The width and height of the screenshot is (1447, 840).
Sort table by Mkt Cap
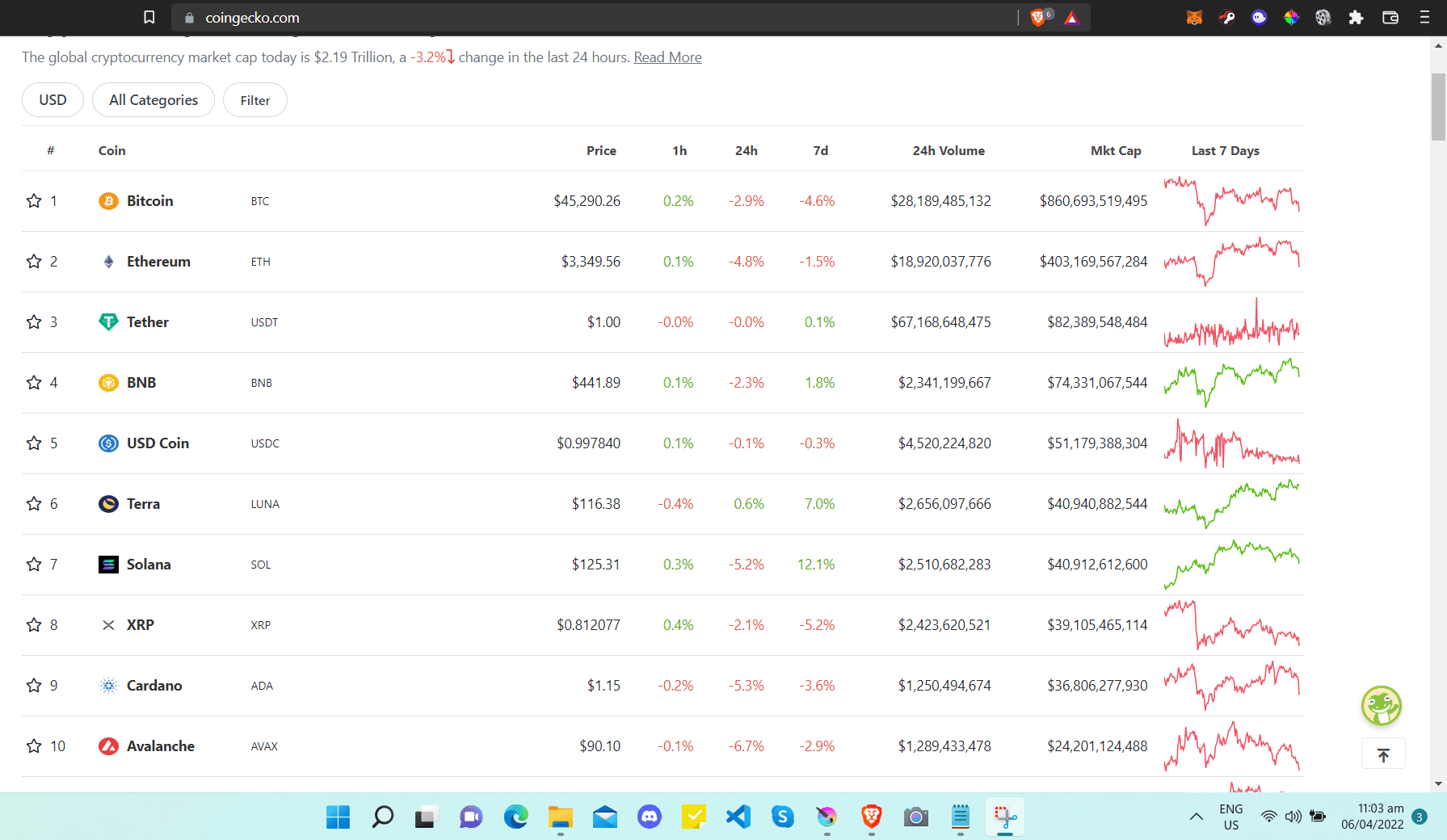tap(1116, 151)
